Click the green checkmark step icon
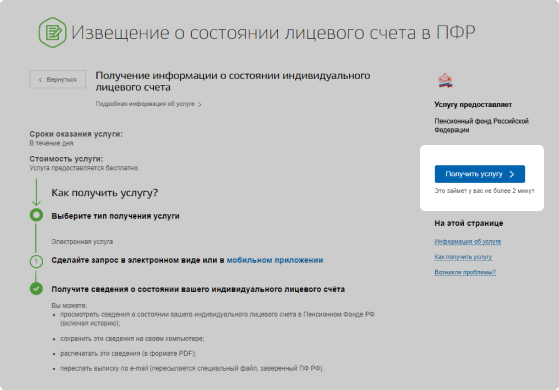The height and width of the screenshot is (390, 559). pyautogui.click(x=36, y=288)
